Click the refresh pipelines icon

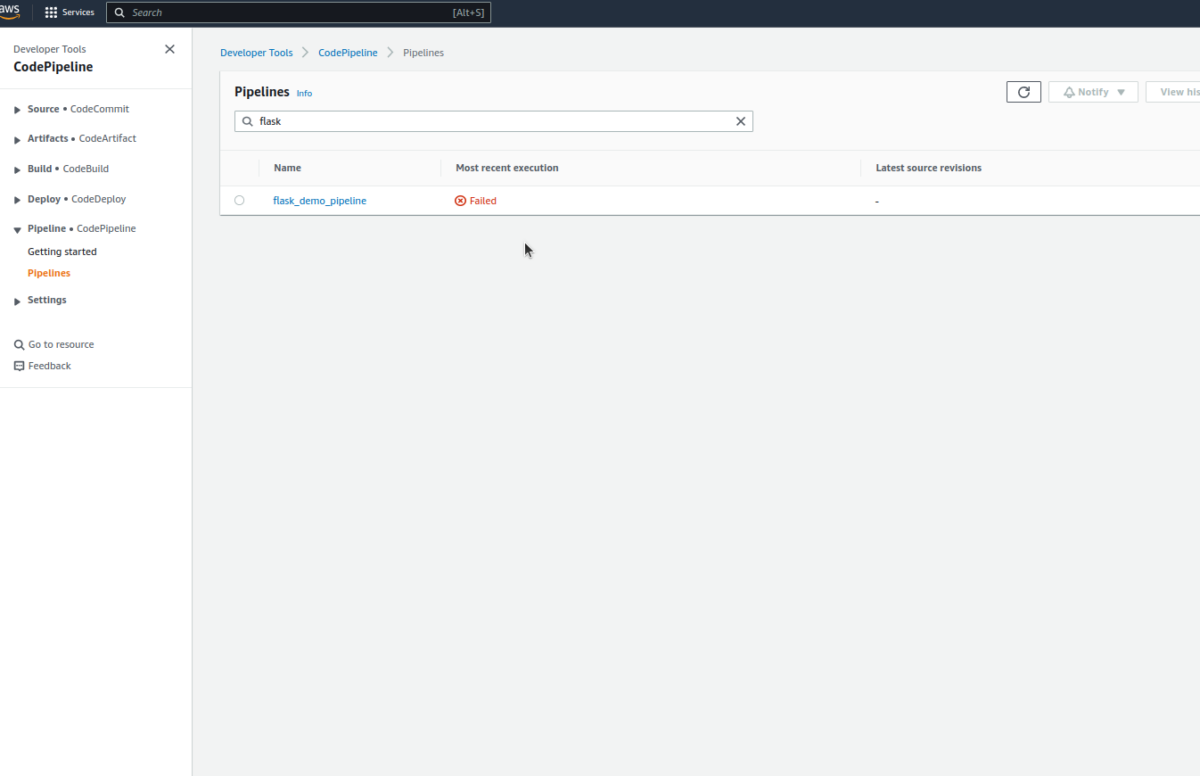[1023, 91]
